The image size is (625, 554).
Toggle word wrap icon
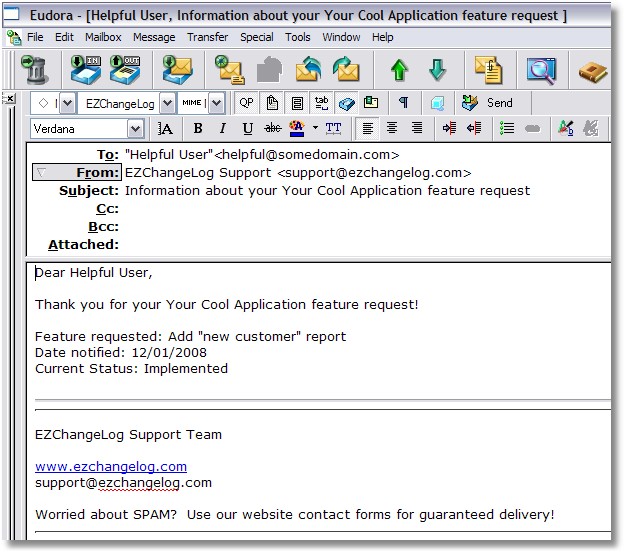(x=297, y=103)
